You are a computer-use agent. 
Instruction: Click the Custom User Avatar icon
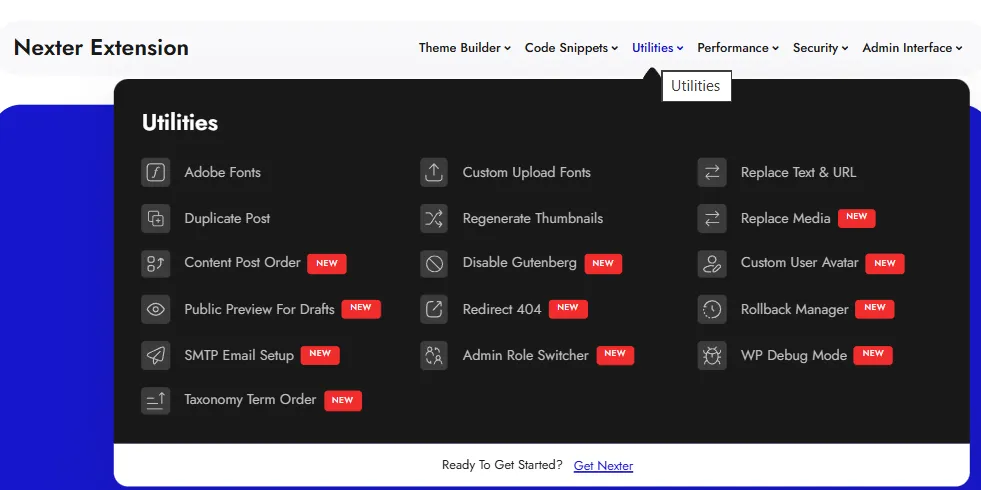click(712, 263)
